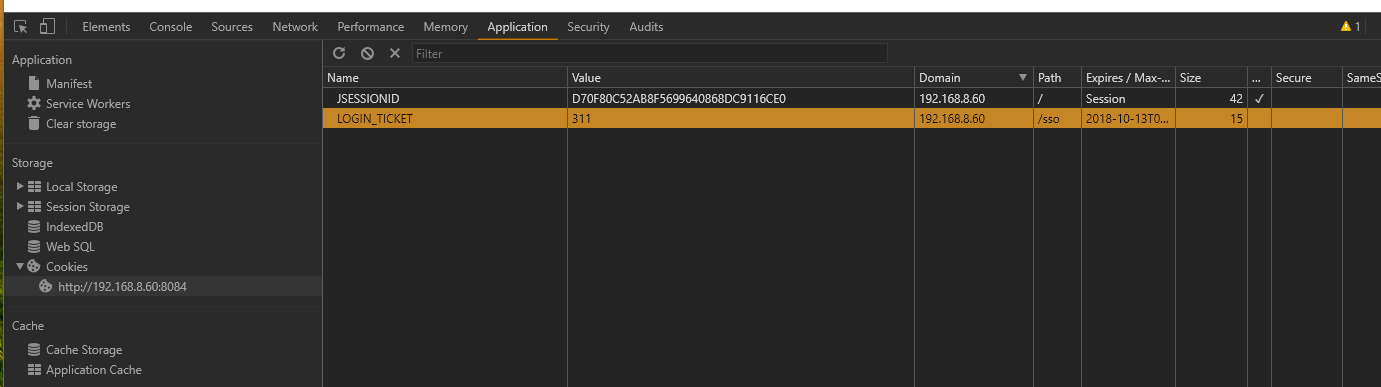The width and height of the screenshot is (1381, 387).
Task: Click into the cookie Filter field
Action: (649, 53)
